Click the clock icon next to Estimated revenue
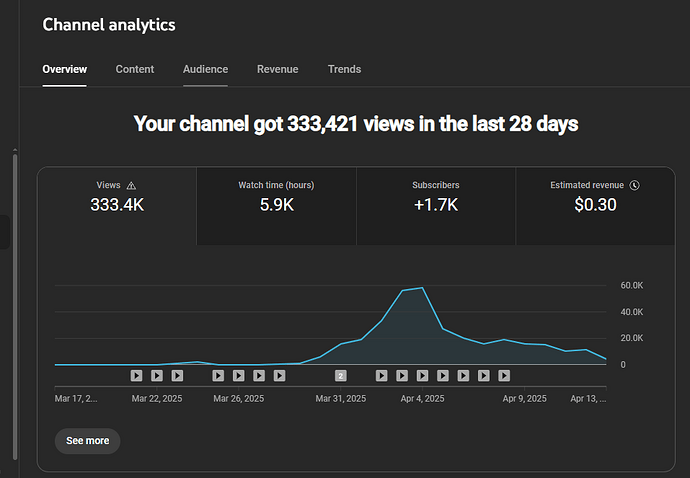 [x=635, y=185]
